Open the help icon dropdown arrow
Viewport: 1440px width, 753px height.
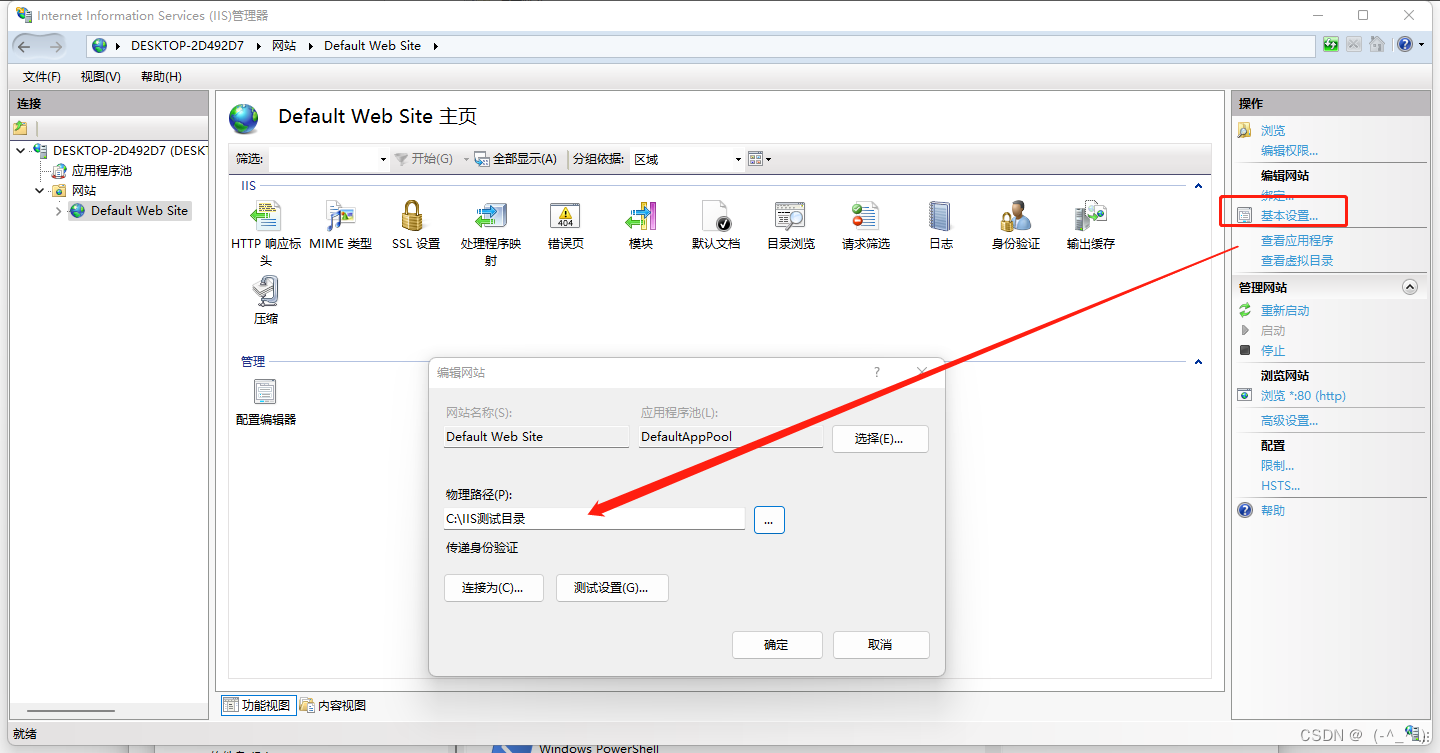[1421, 45]
